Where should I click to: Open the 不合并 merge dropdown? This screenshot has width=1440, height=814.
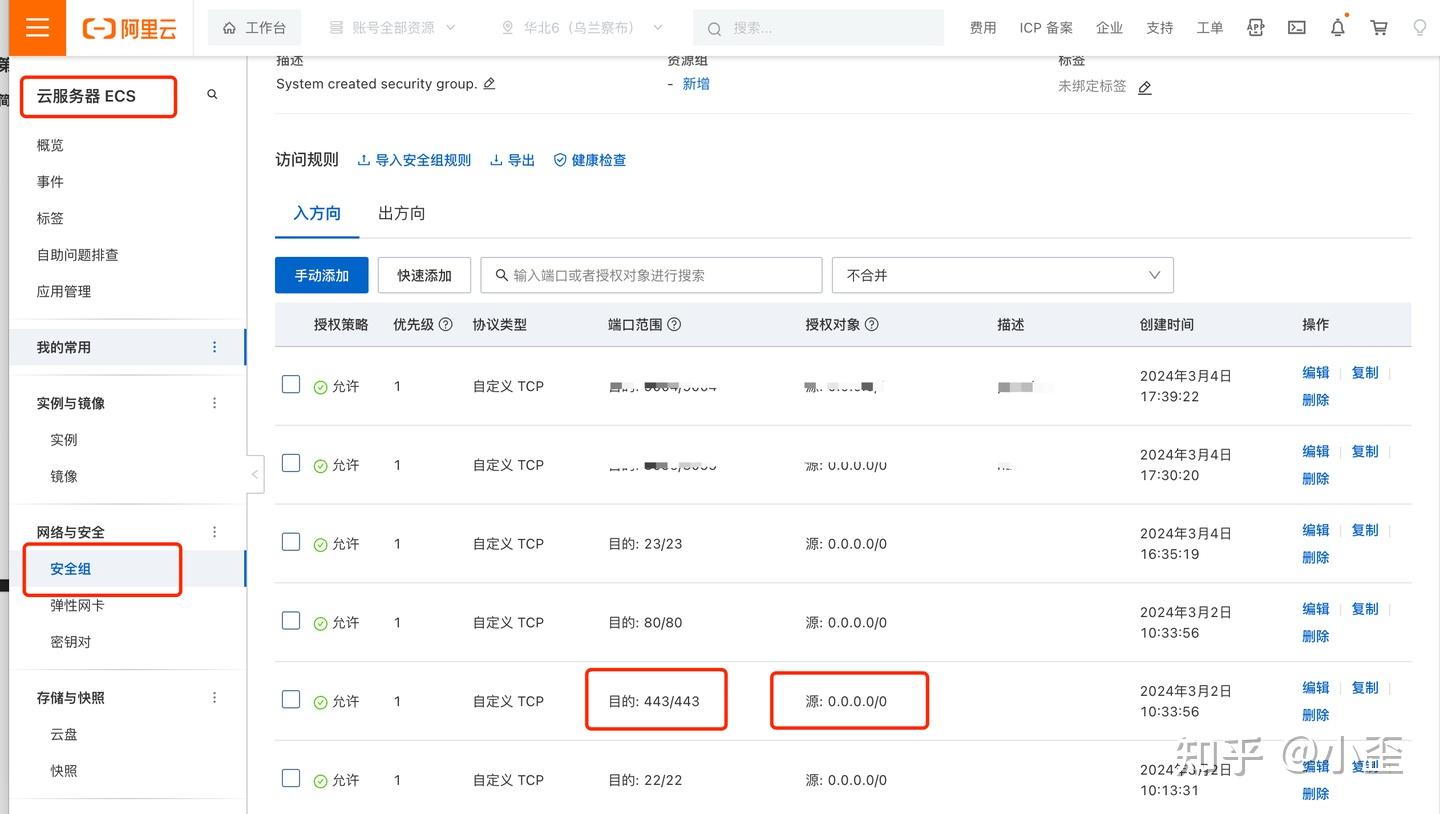1002,275
